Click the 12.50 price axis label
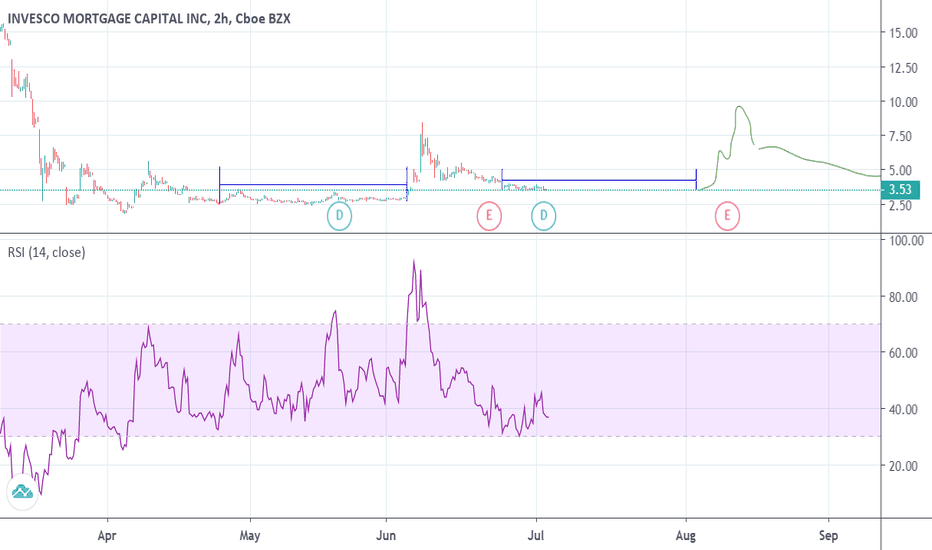The width and height of the screenshot is (932, 550). click(903, 68)
